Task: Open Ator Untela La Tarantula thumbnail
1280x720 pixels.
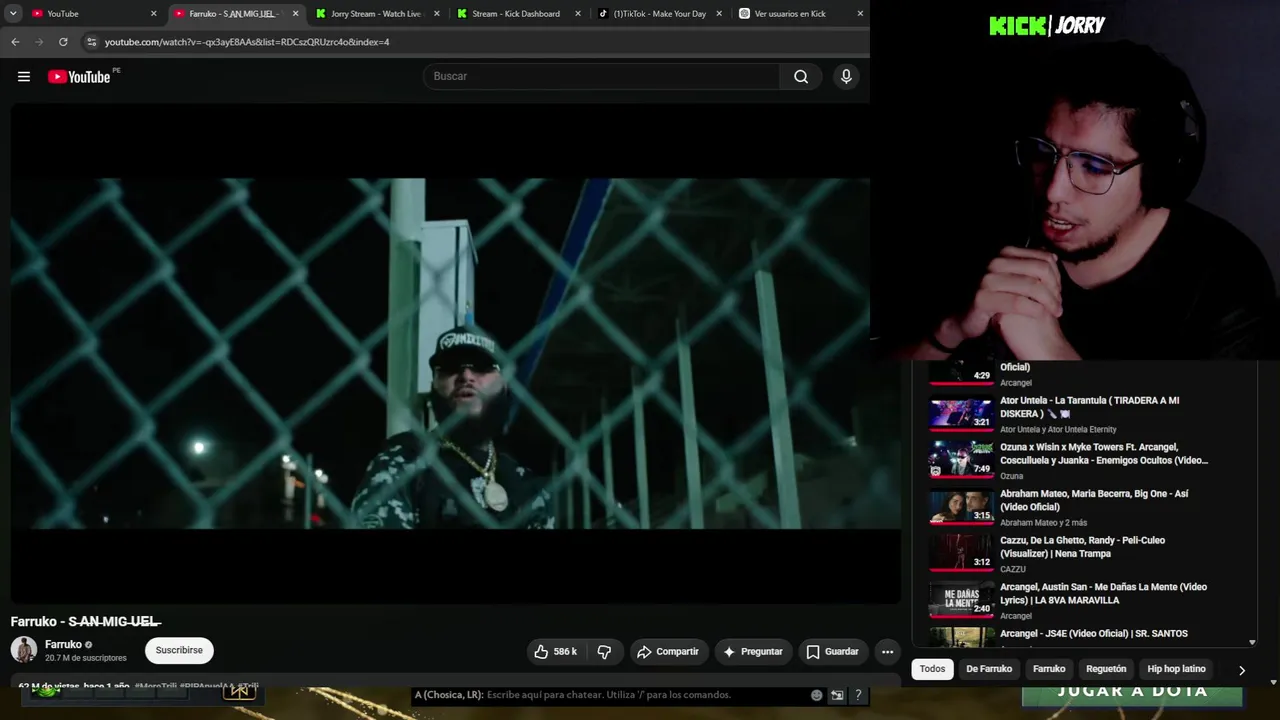Action: point(961,412)
